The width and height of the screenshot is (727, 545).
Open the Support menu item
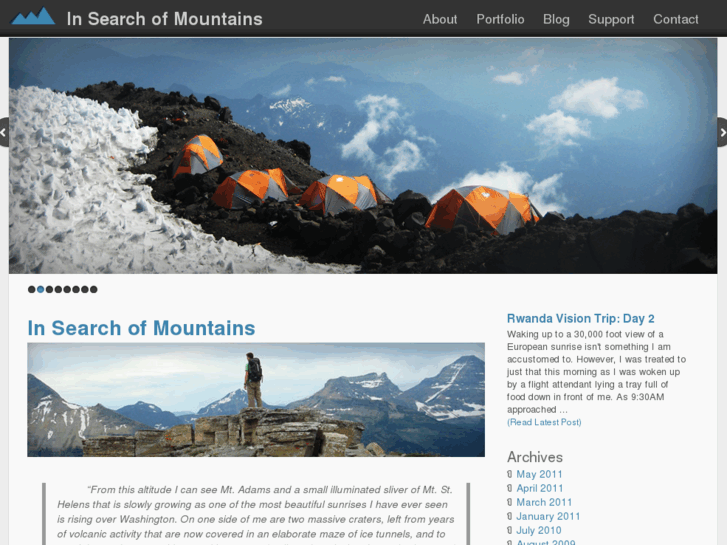611,19
